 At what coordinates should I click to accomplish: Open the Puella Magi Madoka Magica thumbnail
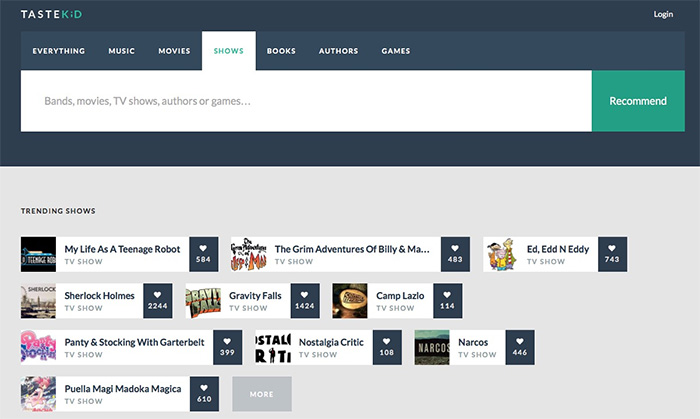coord(38,394)
